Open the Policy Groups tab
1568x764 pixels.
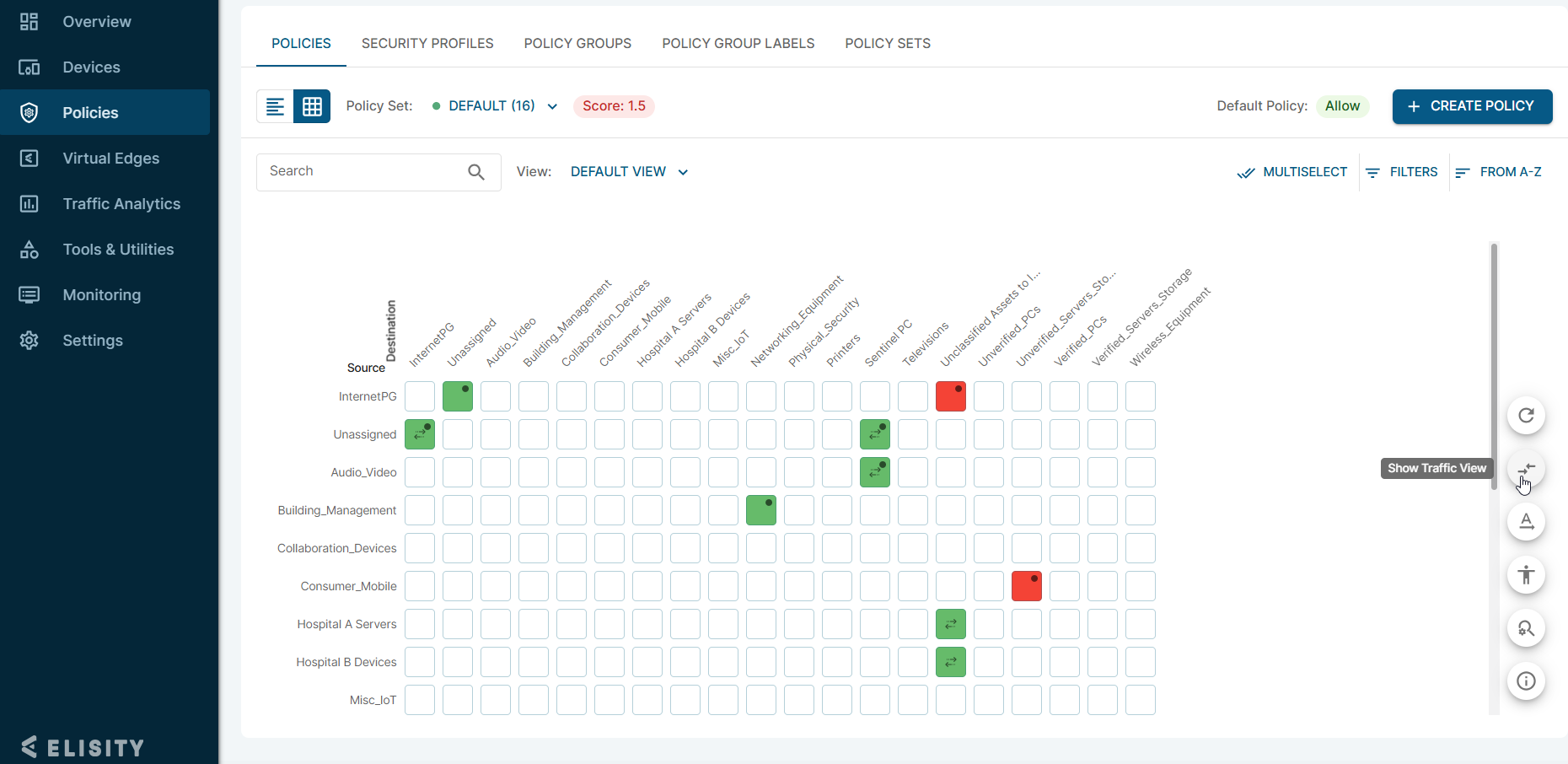(x=577, y=44)
